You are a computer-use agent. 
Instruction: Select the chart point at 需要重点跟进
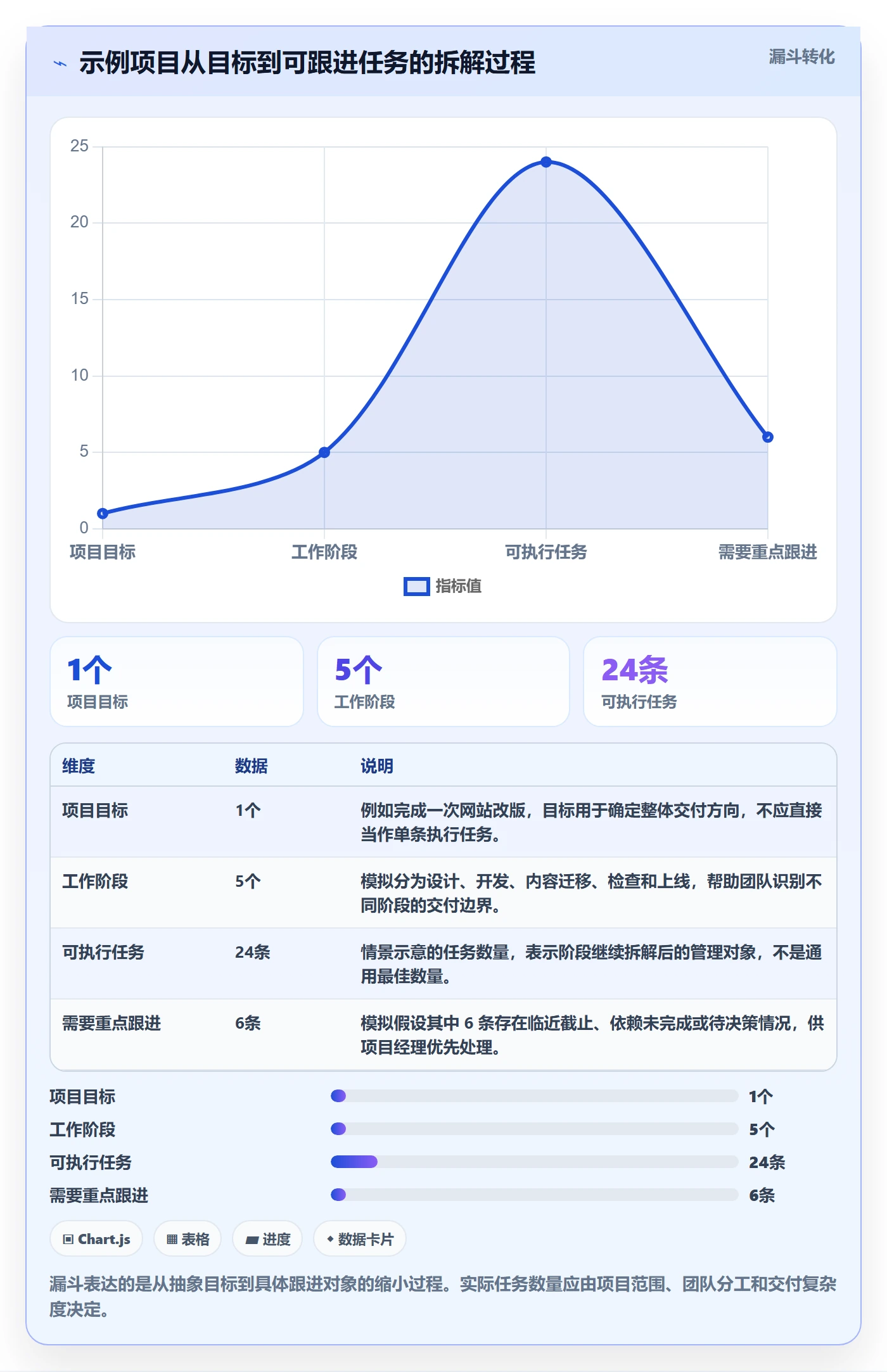click(767, 437)
